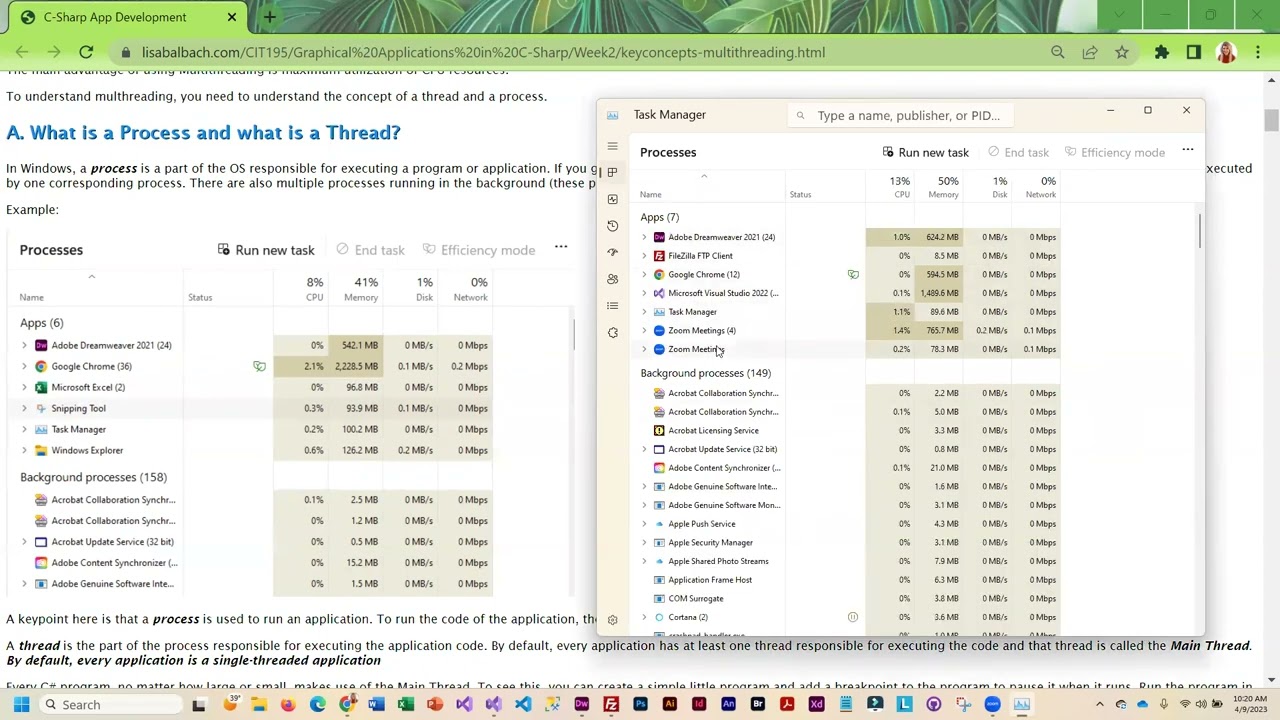Click Windows Start button
The image size is (1280, 720).
pos(21,705)
